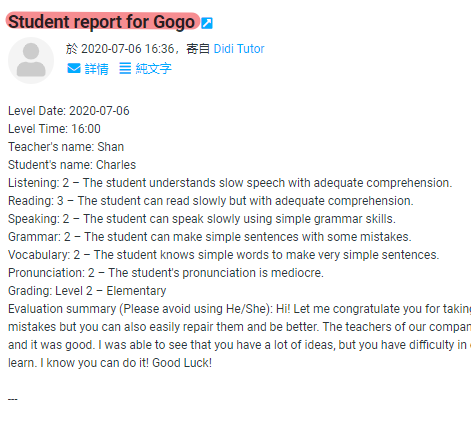
Task: Click the Student report for Gogo title
Action: (101, 22)
